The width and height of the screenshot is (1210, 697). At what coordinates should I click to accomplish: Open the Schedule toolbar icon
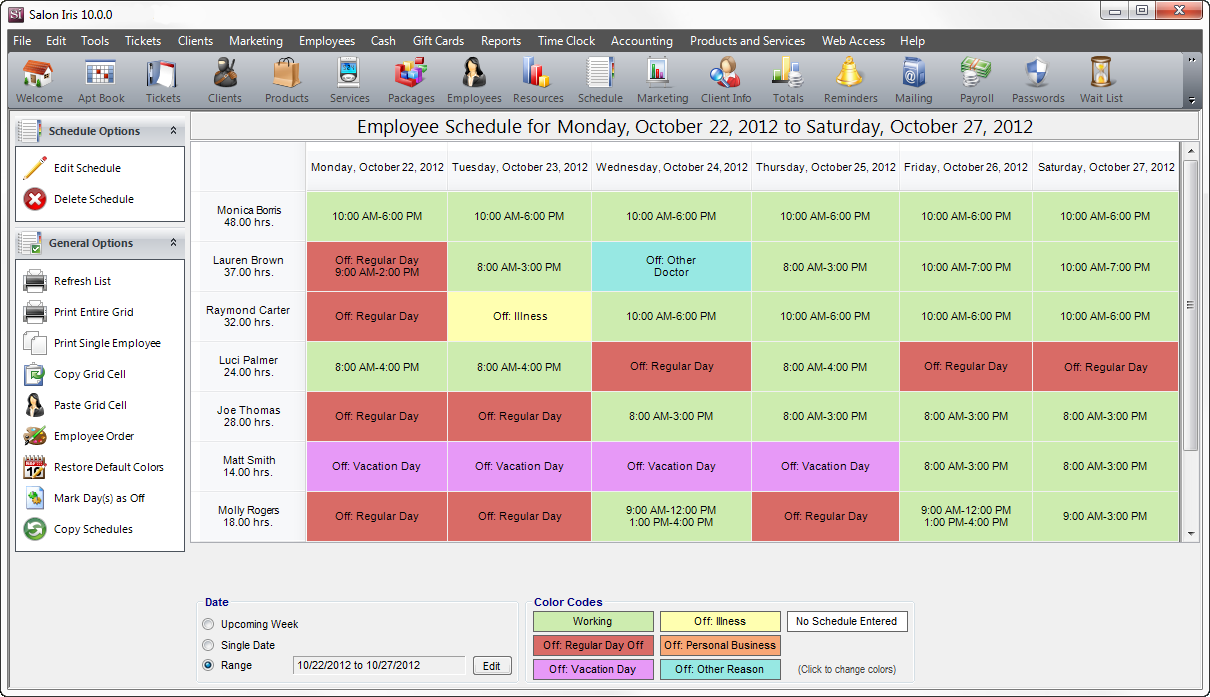click(x=600, y=81)
